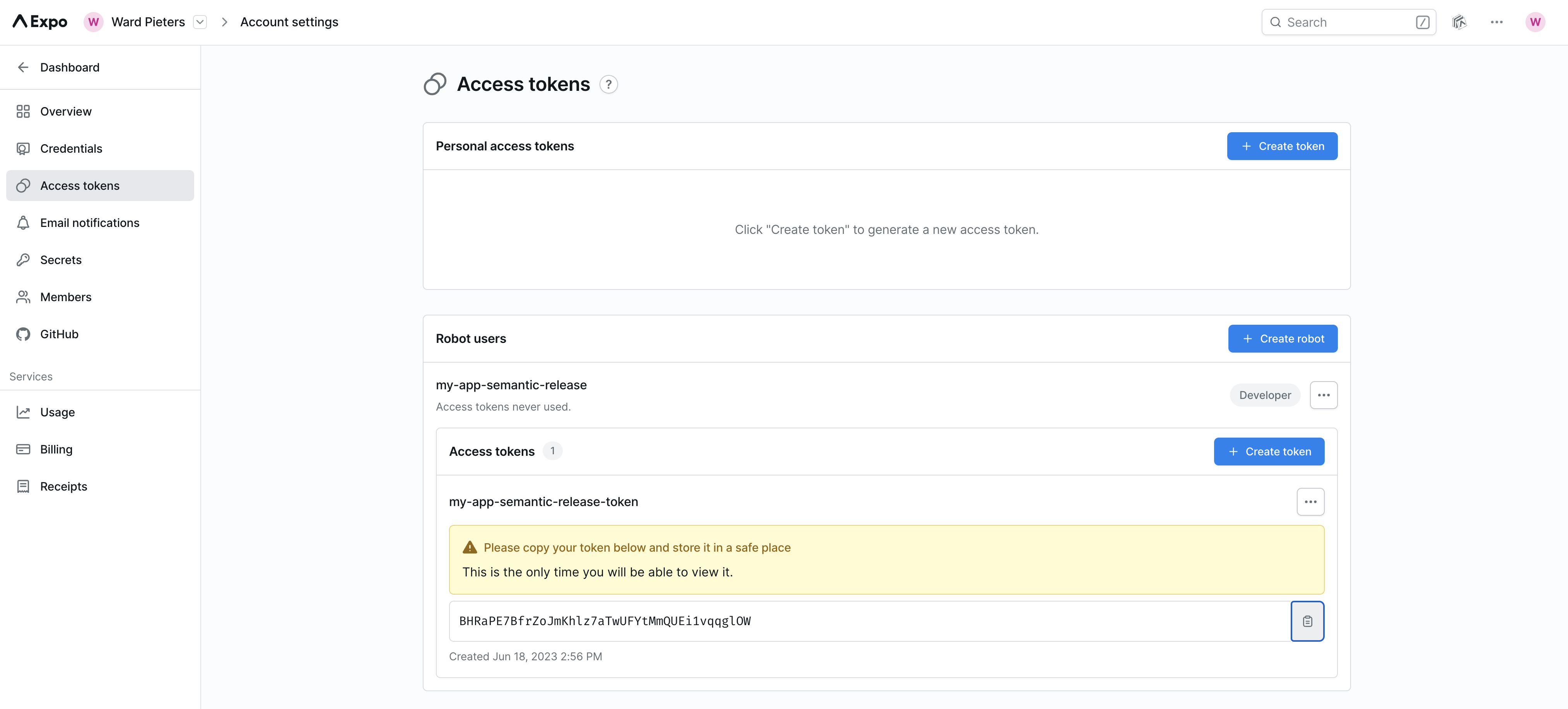The width and height of the screenshot is (1568, 709).
Task: Open help for Access tokens
Action: [608, 84]
